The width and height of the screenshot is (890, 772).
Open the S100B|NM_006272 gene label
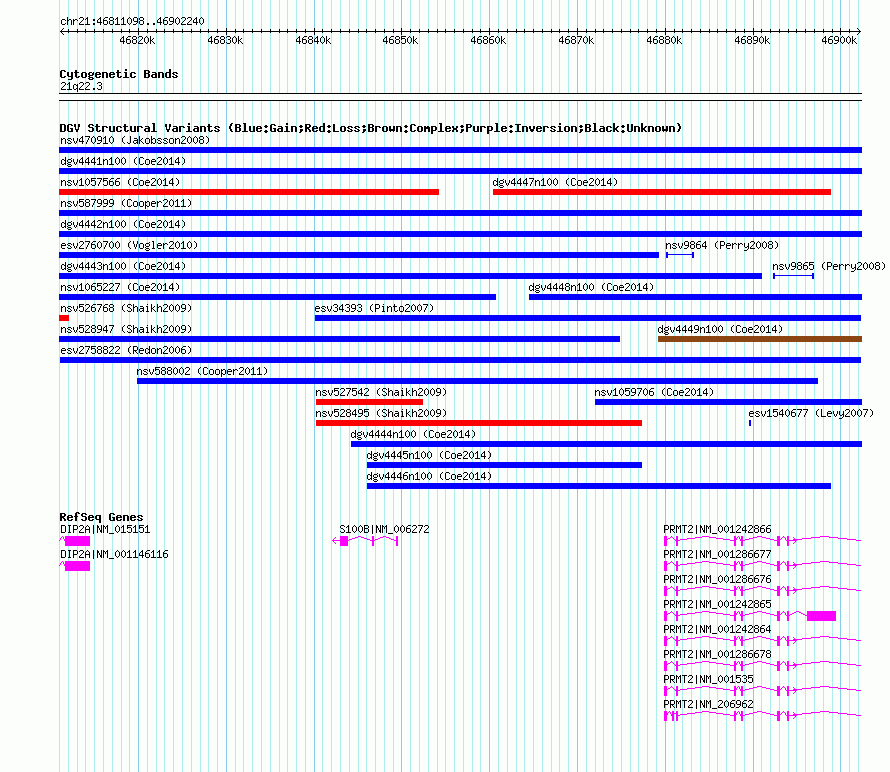384,529
